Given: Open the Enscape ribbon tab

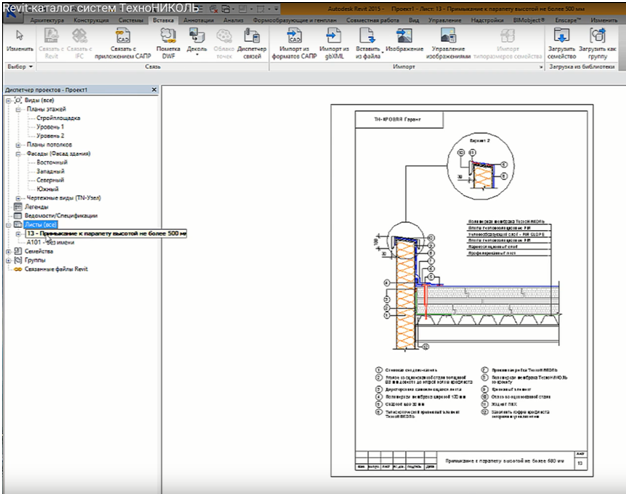Looking at the screenshot, I should coord(568,20).
